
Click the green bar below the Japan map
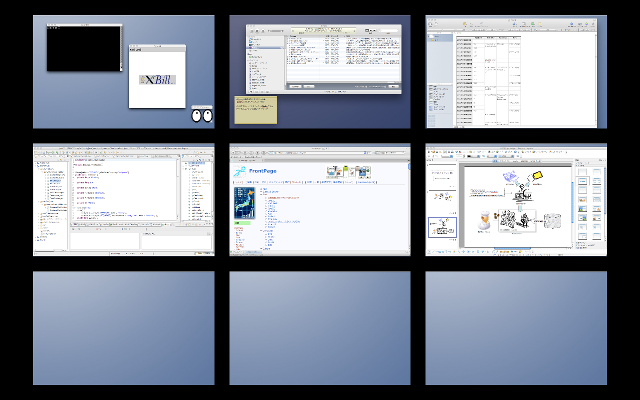(242, 223)
